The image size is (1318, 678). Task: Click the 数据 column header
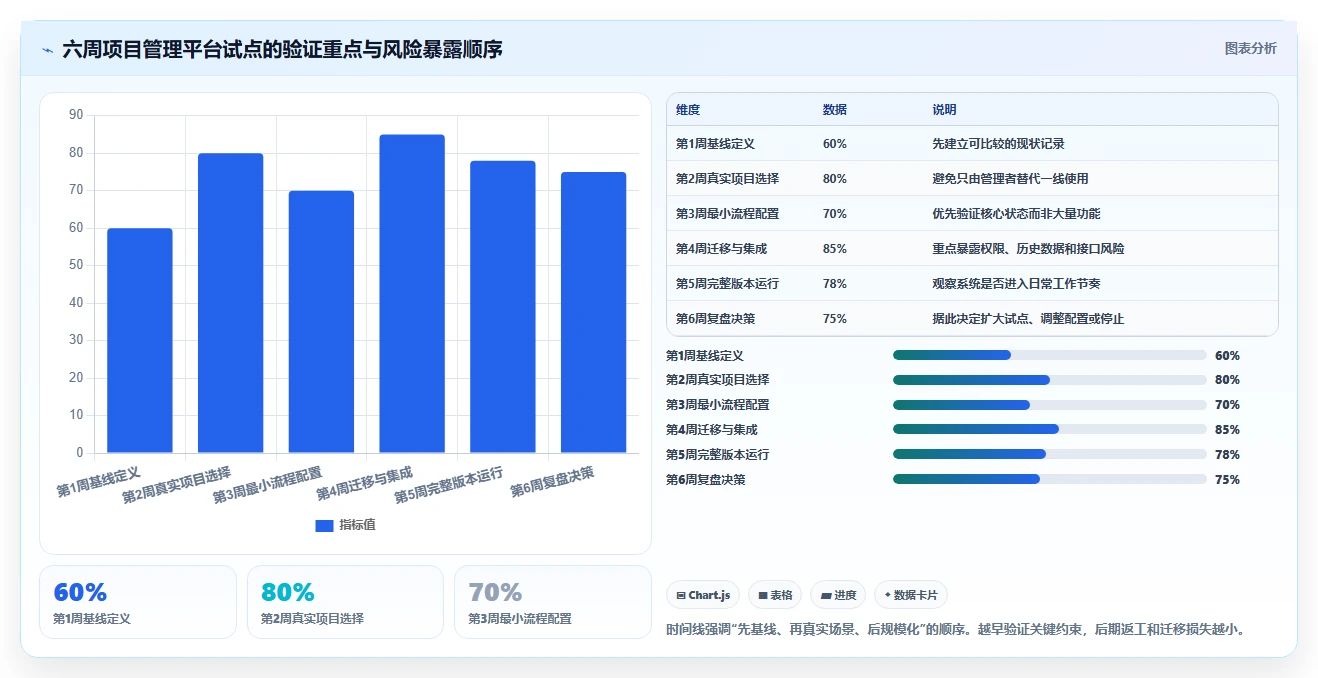pos(835,110)
